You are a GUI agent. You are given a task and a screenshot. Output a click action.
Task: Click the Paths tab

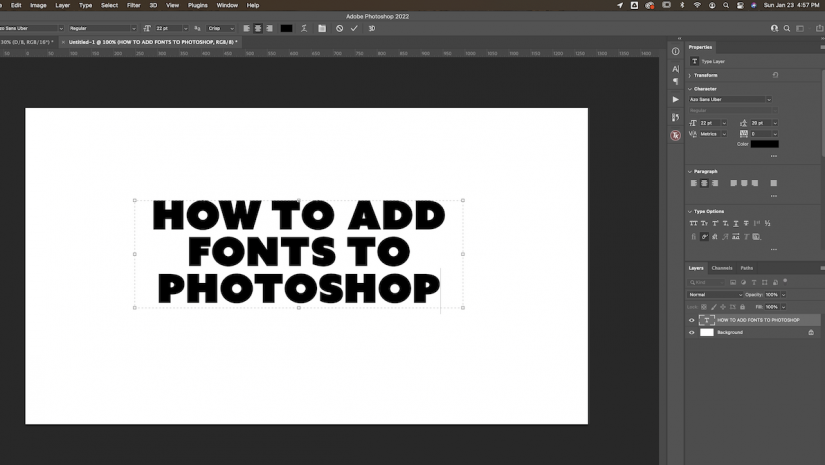point(747,268)
